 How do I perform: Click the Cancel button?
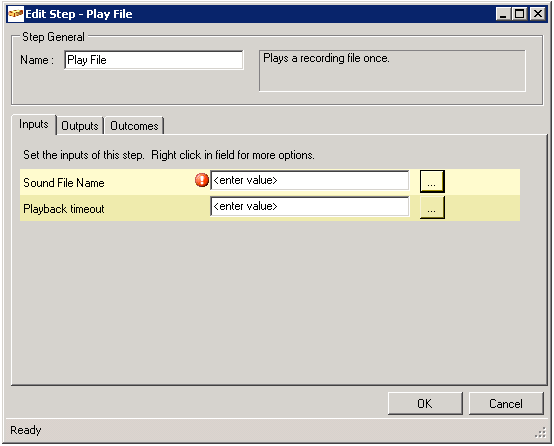tap(506, 403)
